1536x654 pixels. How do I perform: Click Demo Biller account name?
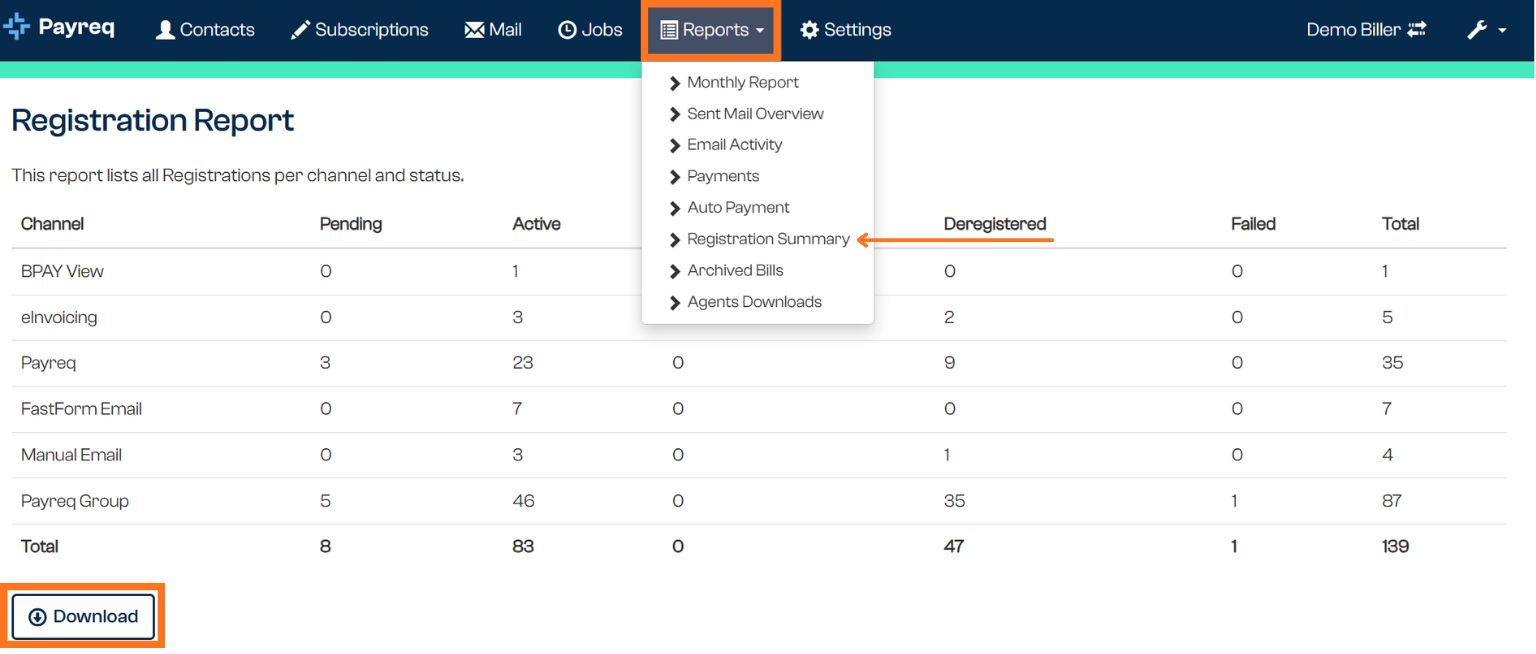(1353, 30)
